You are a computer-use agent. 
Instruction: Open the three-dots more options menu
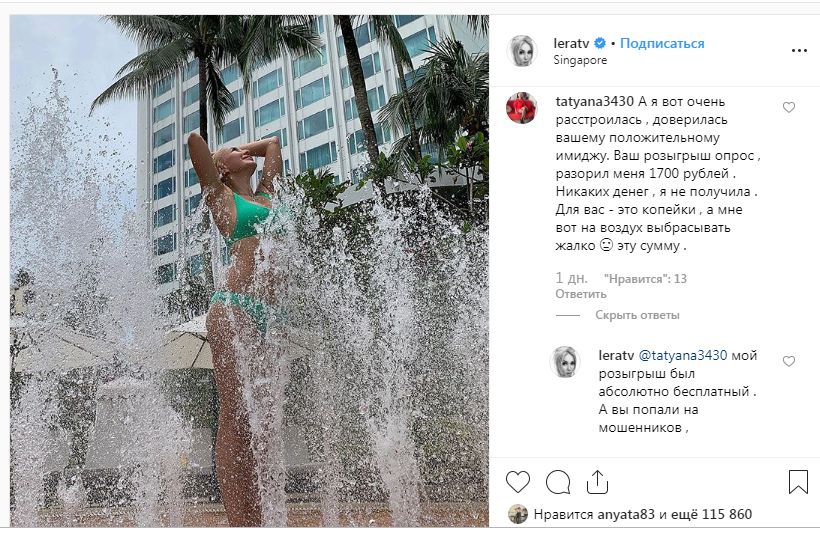point(799,51)
